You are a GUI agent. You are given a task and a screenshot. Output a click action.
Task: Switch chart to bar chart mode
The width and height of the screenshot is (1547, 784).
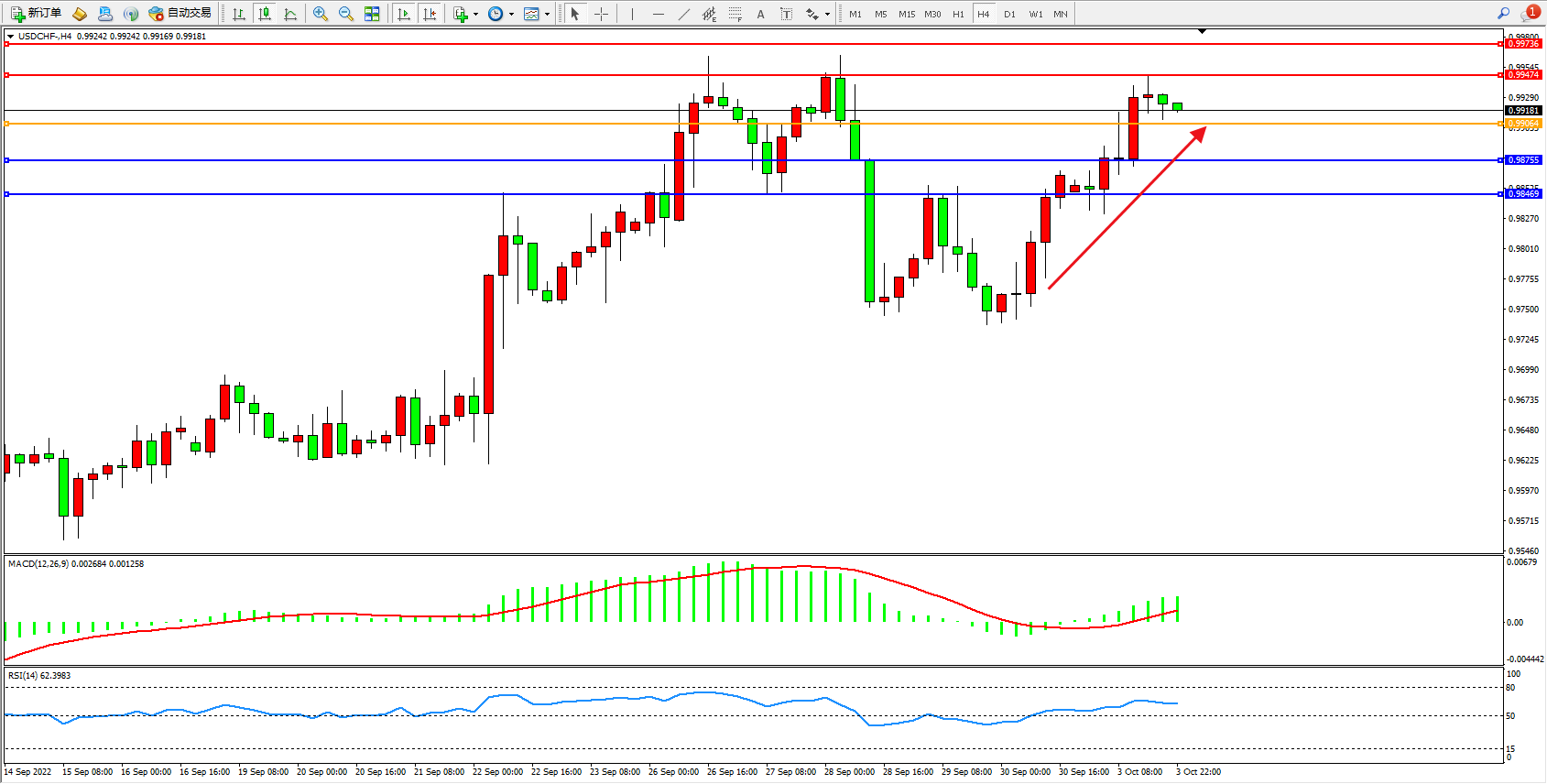pos(239,14)
